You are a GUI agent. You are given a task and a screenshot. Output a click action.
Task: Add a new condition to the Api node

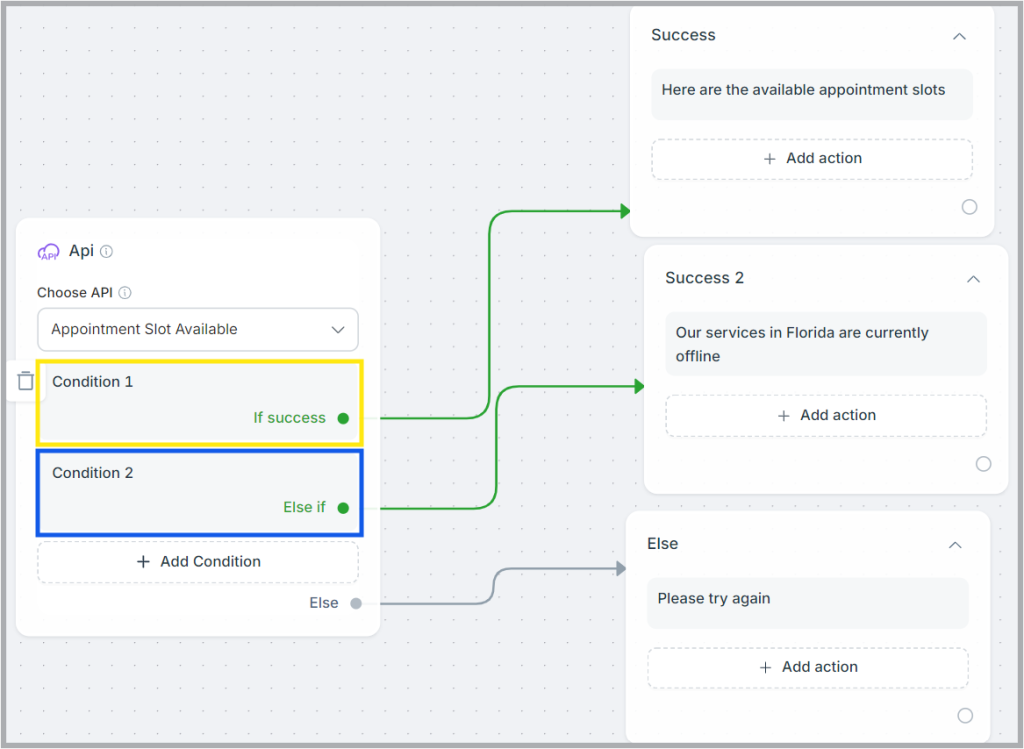(x=198, y=562)
